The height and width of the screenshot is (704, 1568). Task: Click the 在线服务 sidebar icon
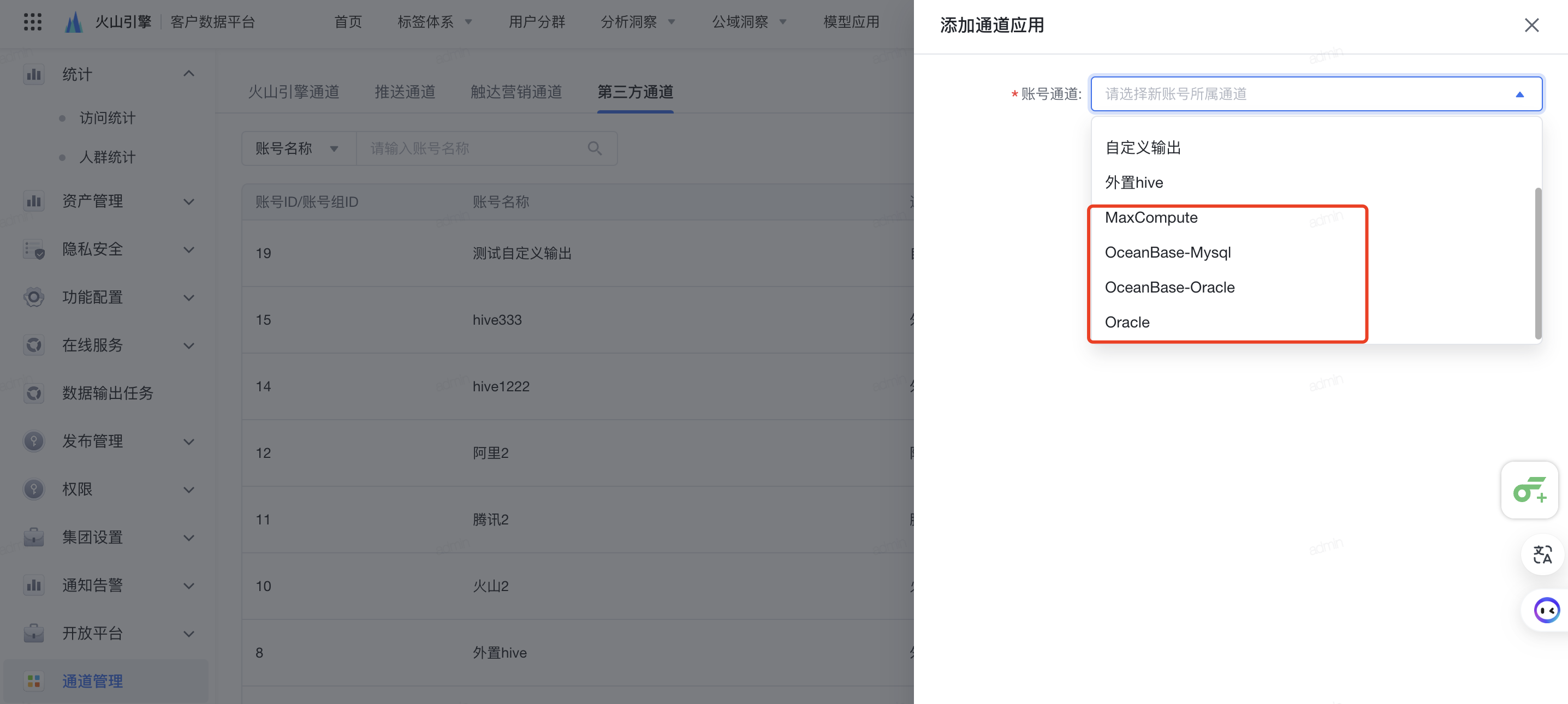point(33,345)
